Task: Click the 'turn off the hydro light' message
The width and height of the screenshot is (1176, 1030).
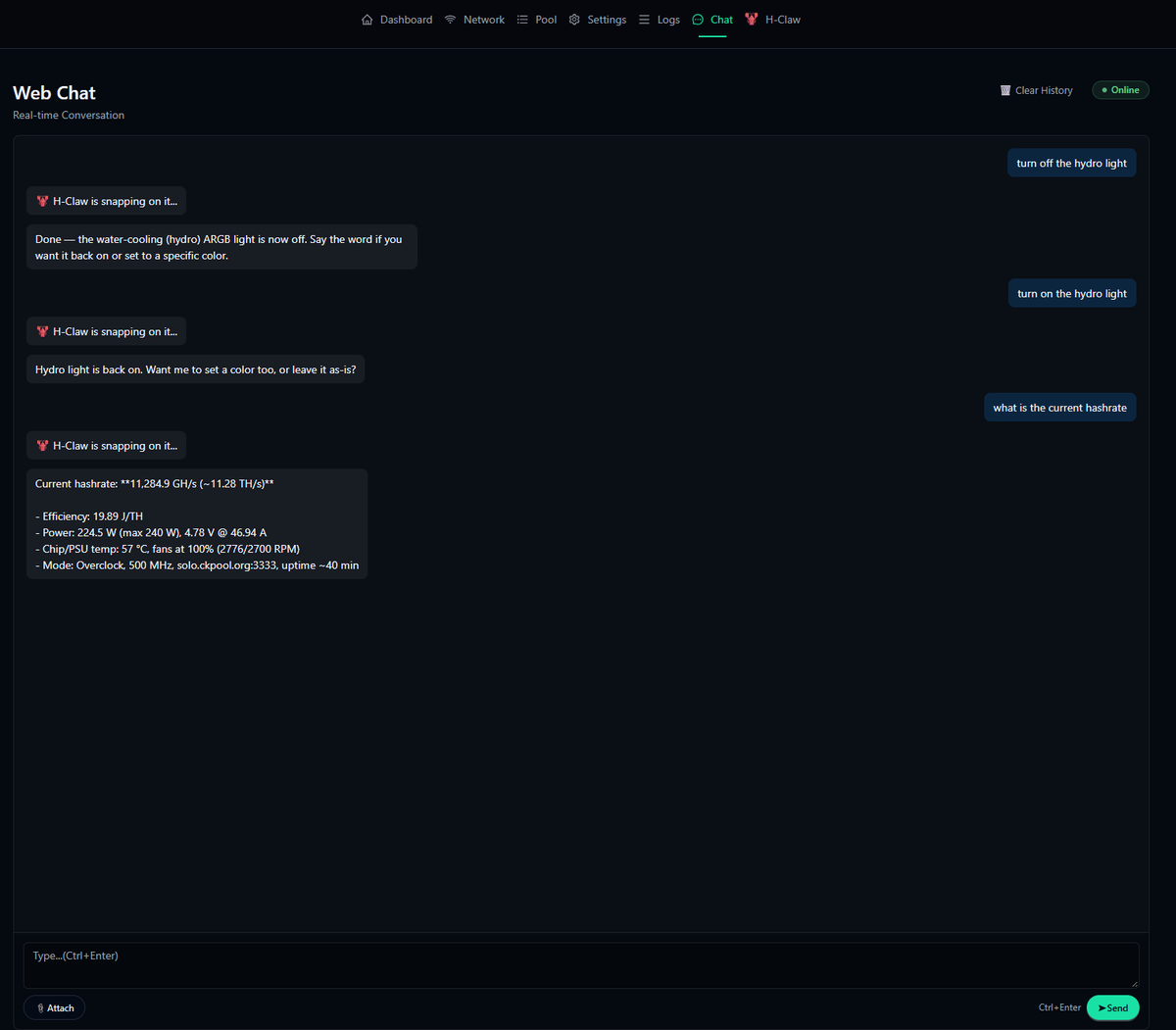Action: tap(1072, 164)
